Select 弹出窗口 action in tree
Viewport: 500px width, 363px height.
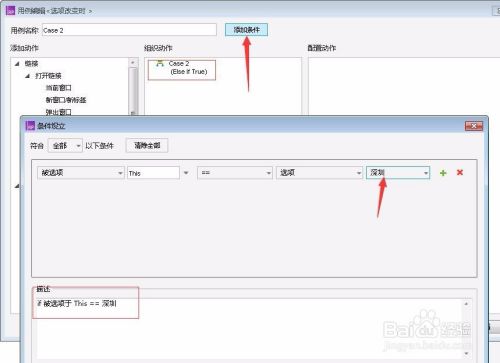pos(58,112)
